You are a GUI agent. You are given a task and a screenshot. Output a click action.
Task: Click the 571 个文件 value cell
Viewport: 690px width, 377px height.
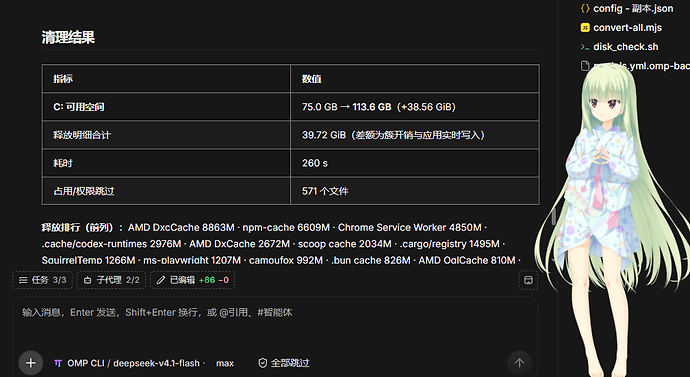(415, 191)
